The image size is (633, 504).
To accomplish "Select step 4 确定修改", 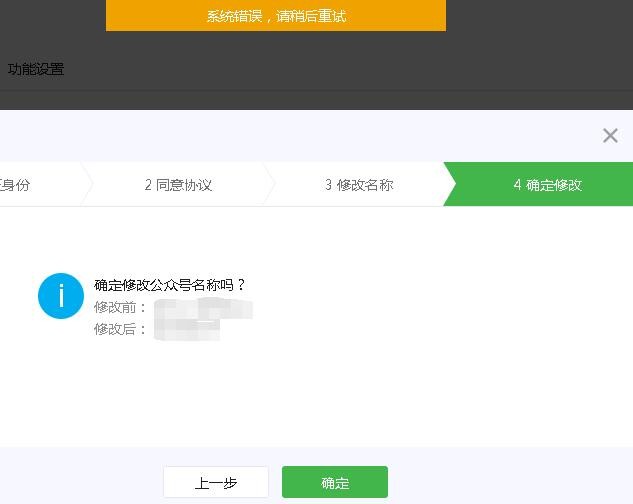I will click(541, 185).
